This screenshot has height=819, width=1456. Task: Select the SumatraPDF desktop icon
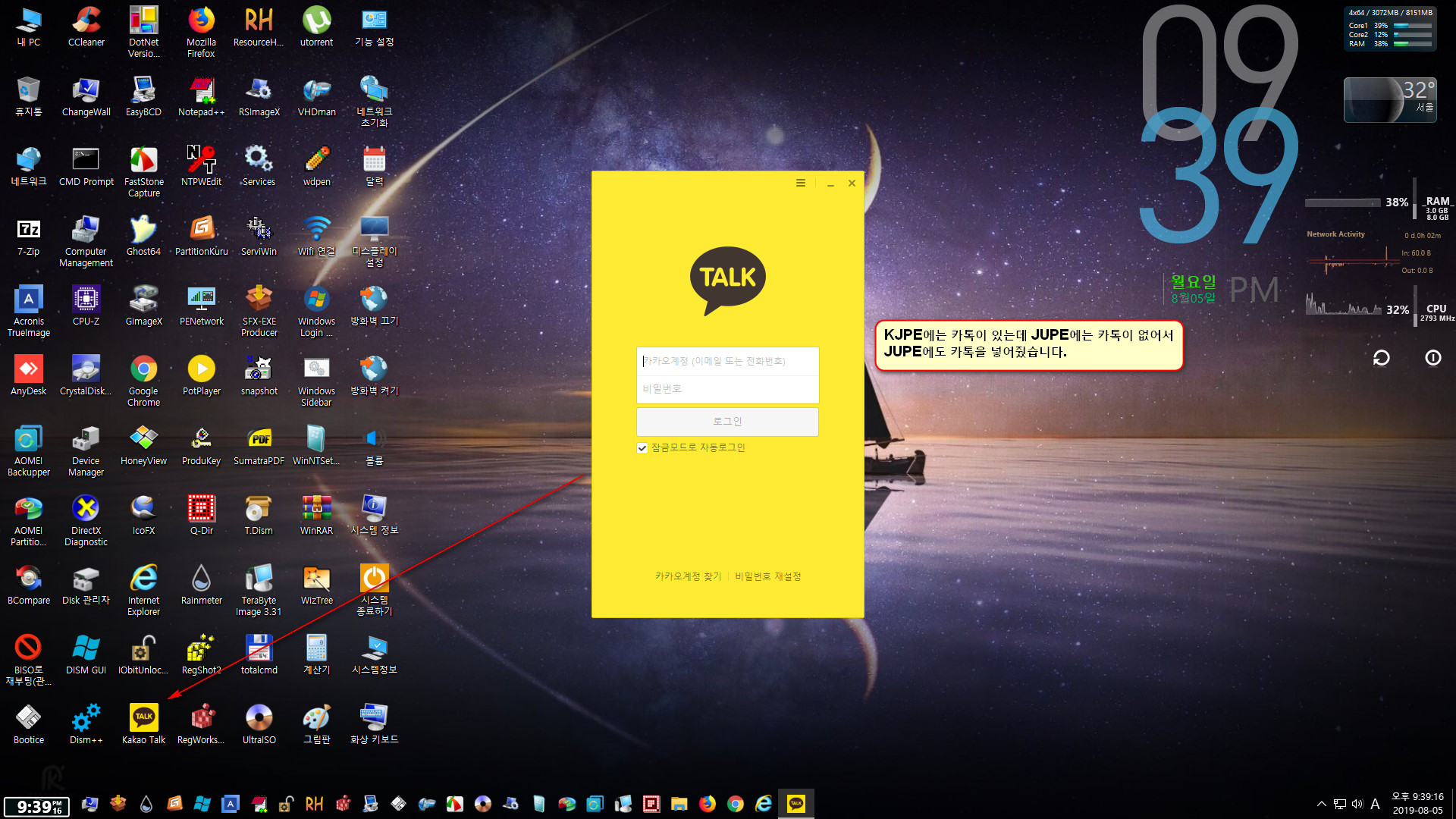pyautogui.click(x=259, y=445)
